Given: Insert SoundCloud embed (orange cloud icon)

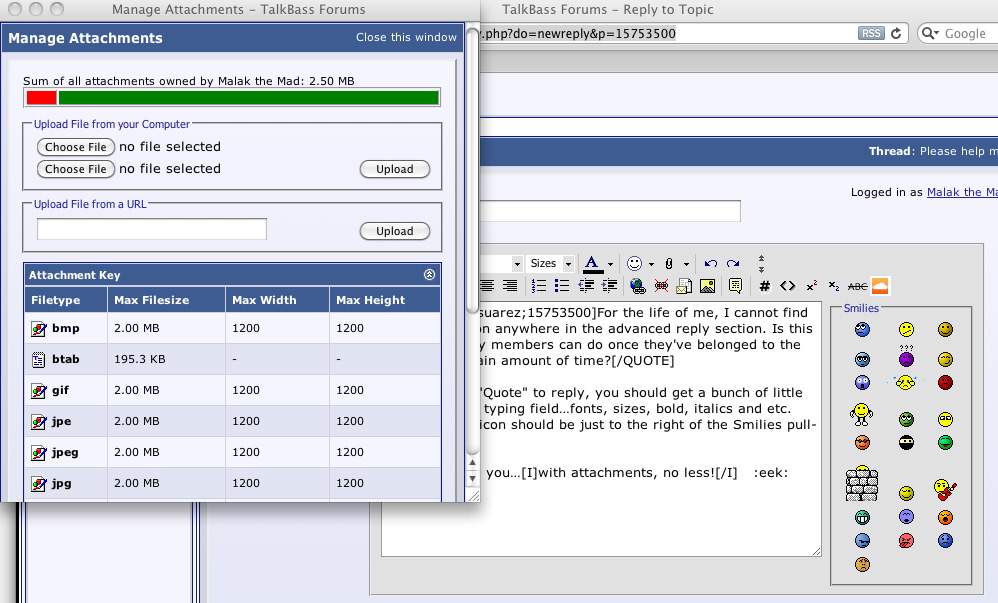Looking at the screenshot, I should pyautogui.click(x=880, y=286).
